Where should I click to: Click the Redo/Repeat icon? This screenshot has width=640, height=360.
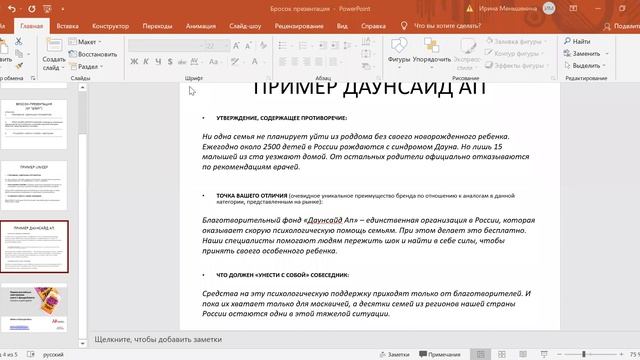coord(31,9)
